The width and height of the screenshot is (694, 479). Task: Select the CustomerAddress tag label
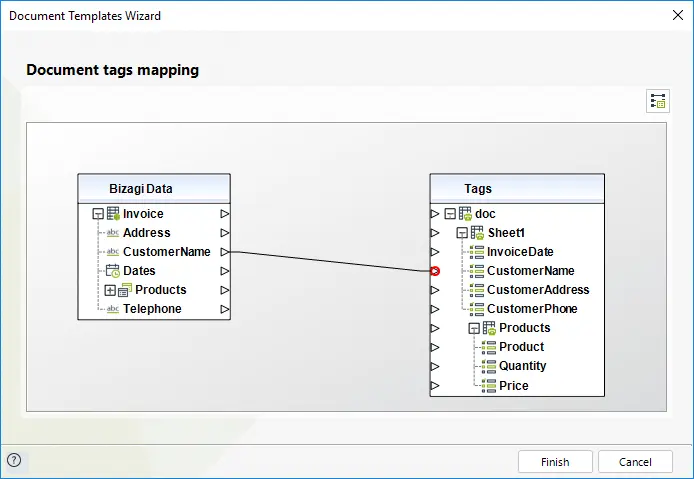coord(538,290)
